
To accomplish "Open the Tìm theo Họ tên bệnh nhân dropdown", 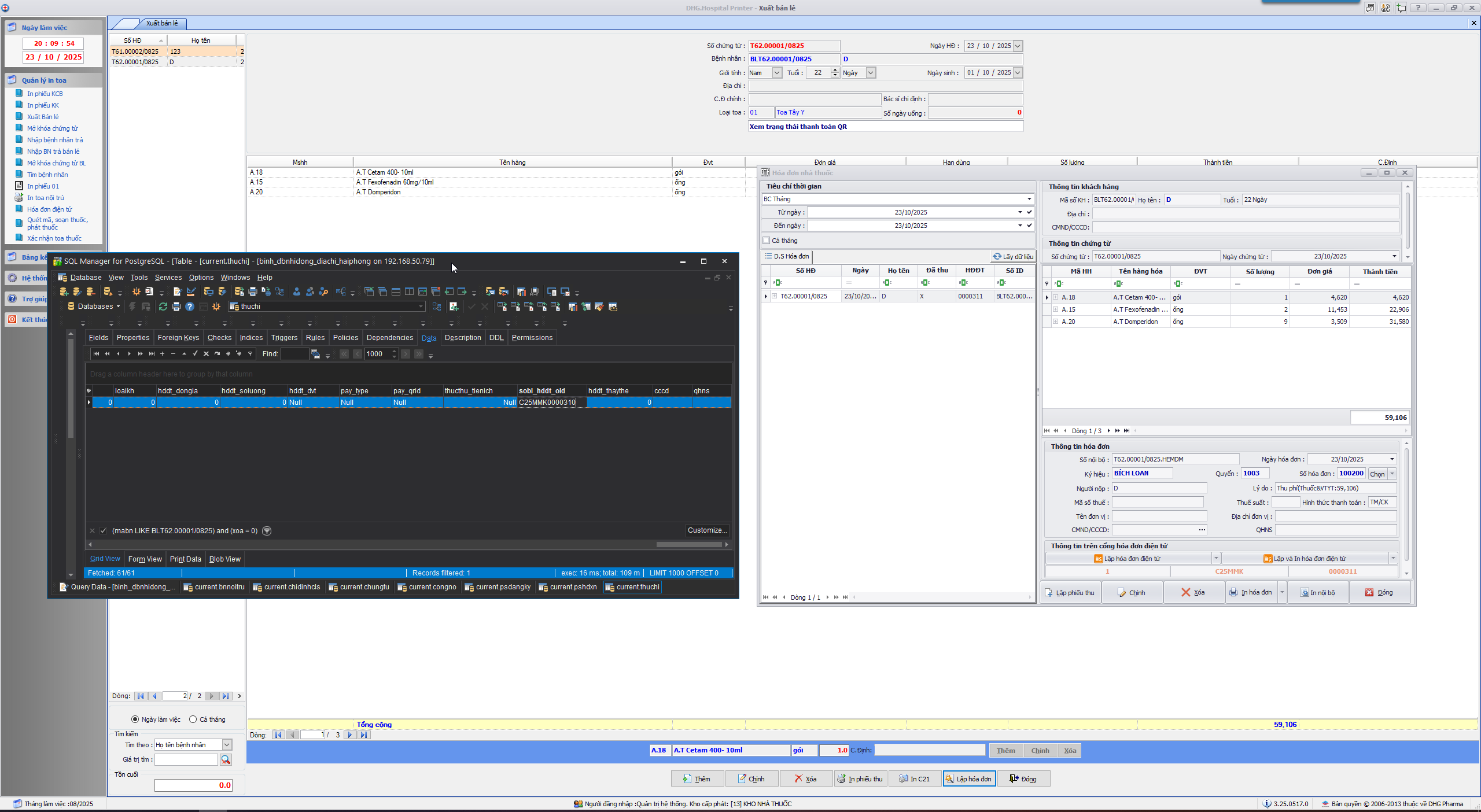I will click(x=227, y=744).
